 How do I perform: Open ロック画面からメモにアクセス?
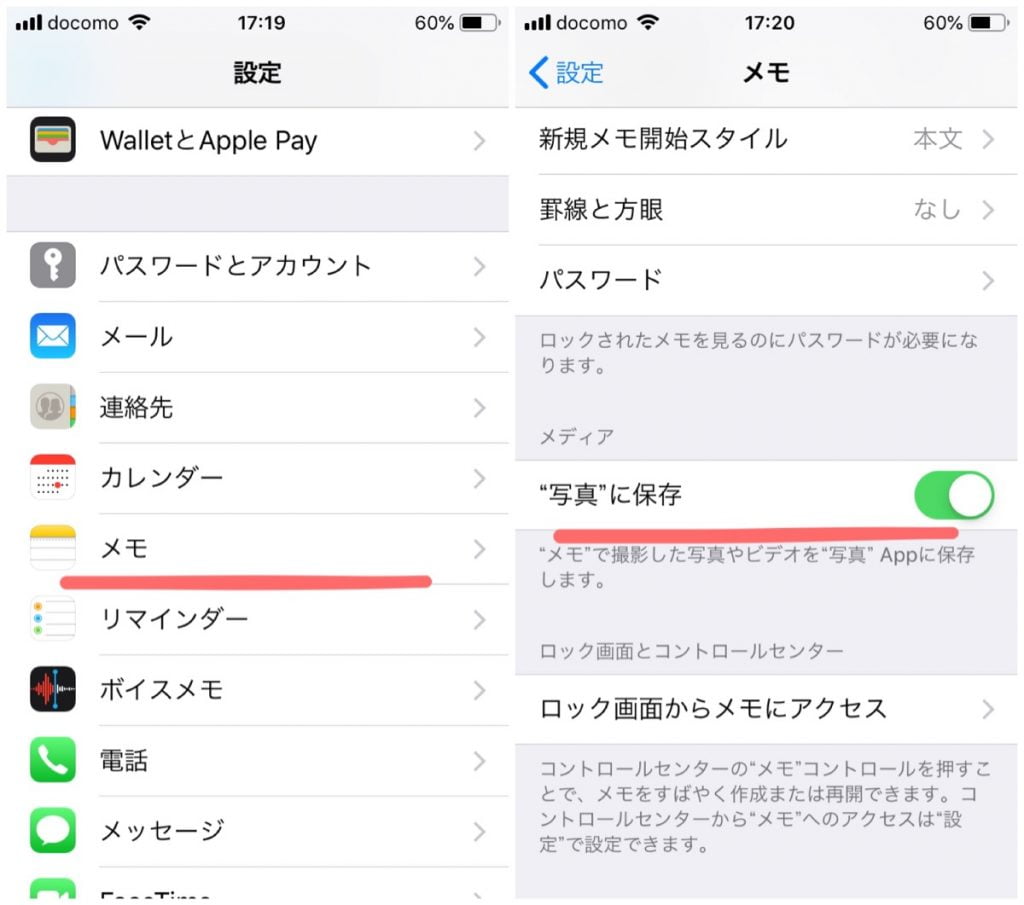pyautogui.click(x=766, y=709)
